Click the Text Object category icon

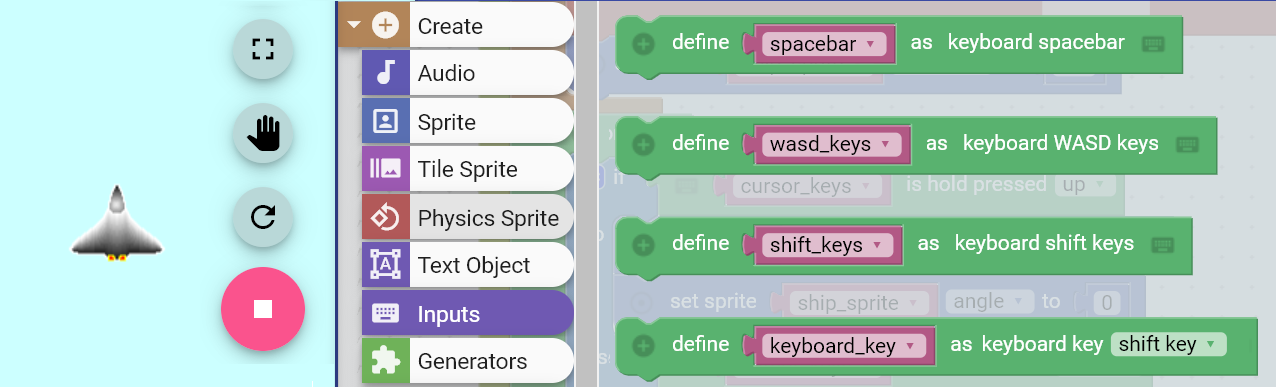pos(385,265)
